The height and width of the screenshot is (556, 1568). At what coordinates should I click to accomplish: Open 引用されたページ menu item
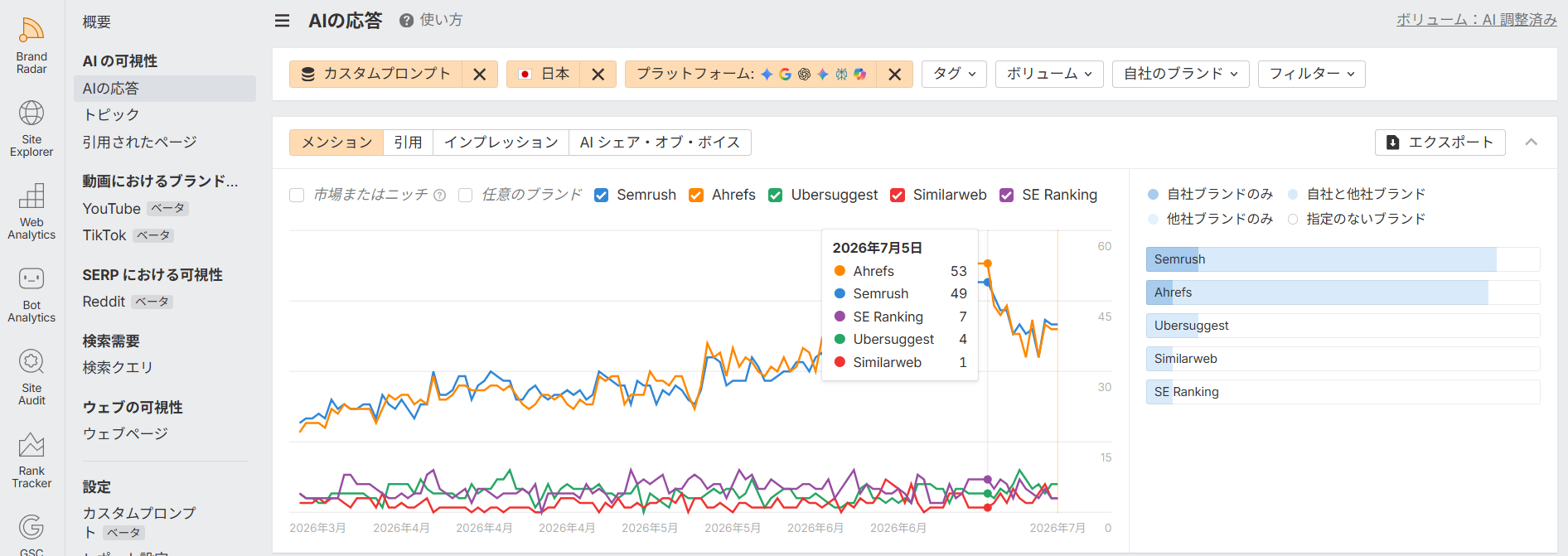tap(139, 142)
